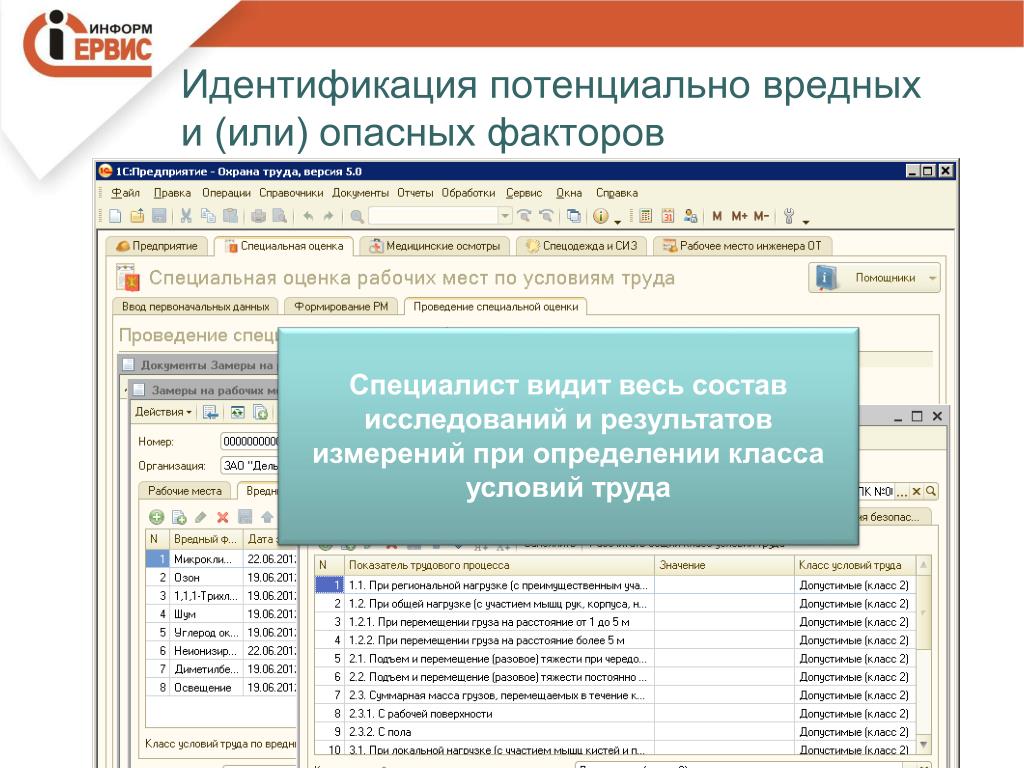Click the window list icon in toolbar

tap(573, 216)
